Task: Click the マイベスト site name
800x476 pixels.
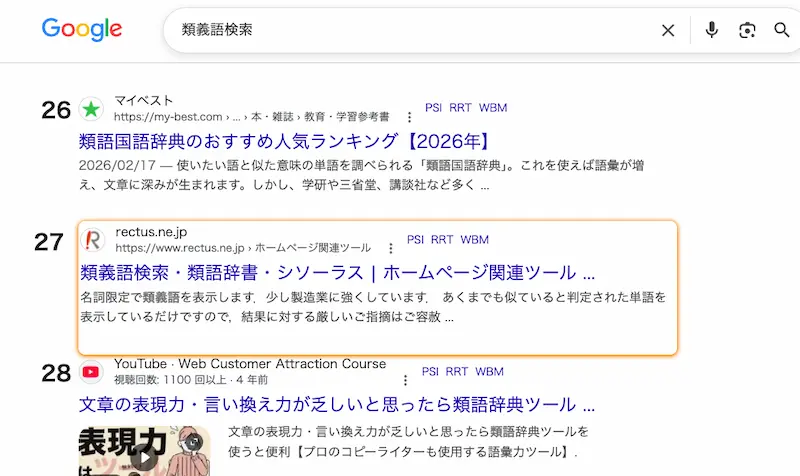Action: [x=143, y=100]
